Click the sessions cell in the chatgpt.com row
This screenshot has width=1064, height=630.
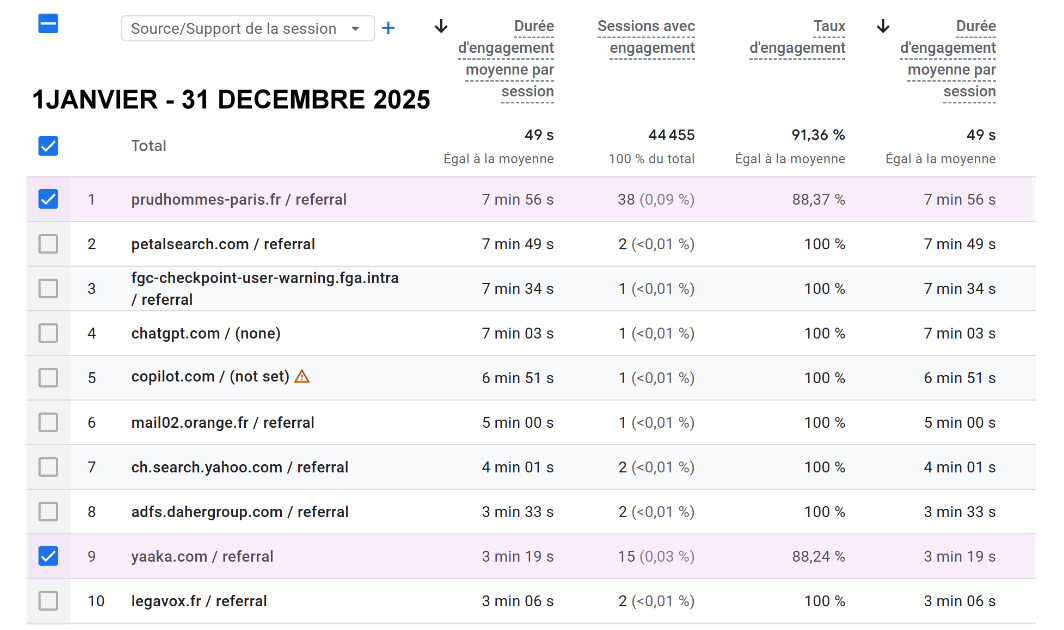[656, 333]
